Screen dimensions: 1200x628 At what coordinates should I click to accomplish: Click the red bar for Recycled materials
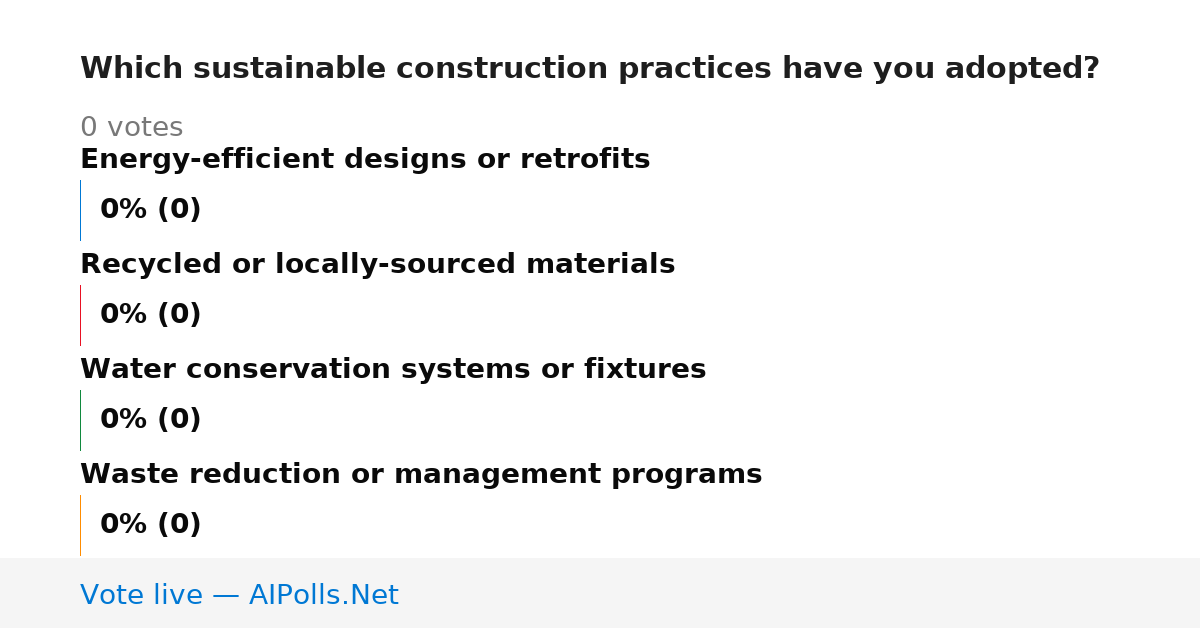(x=80, y=315)
